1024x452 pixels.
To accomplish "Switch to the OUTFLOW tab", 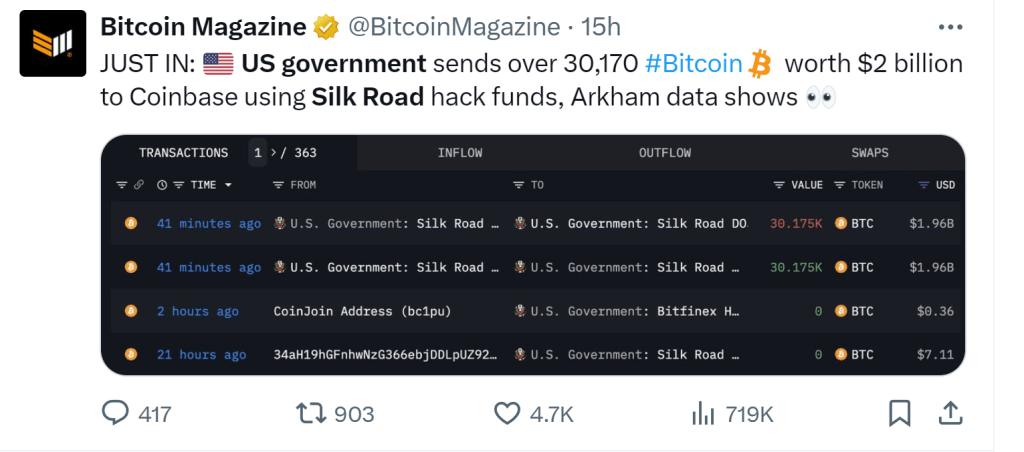I will [x=664, y=153].
